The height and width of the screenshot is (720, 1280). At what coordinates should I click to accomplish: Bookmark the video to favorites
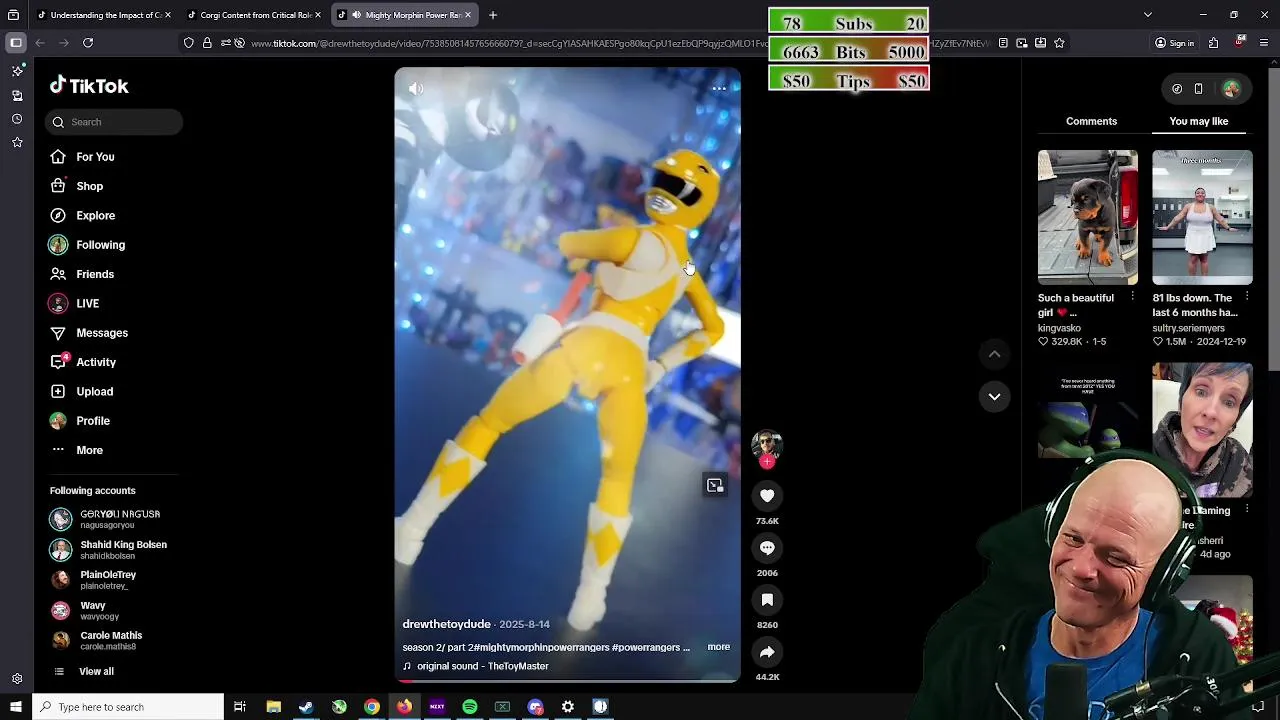click(x=767, y=600)
